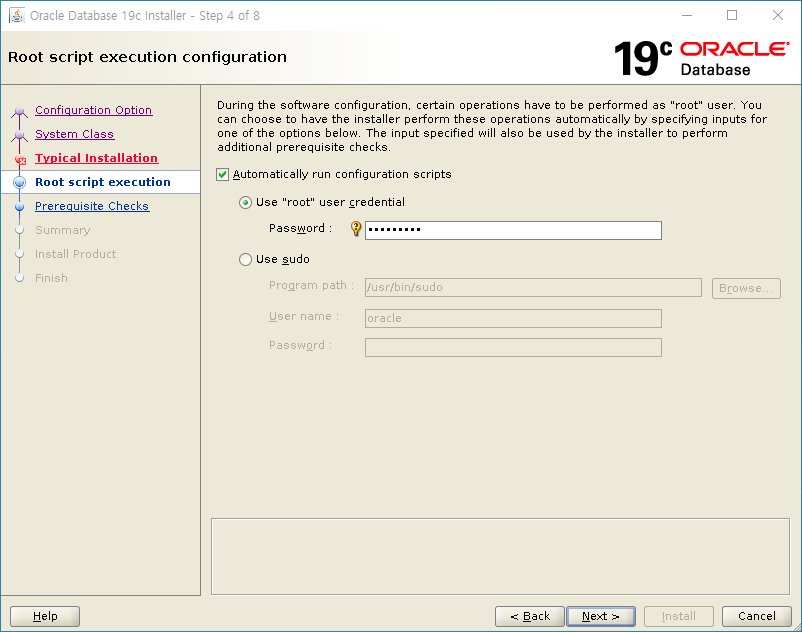Viewport: 802px width, 632px height.
Task: Click the Browse button for sudo path
Action: pos(746,288)
